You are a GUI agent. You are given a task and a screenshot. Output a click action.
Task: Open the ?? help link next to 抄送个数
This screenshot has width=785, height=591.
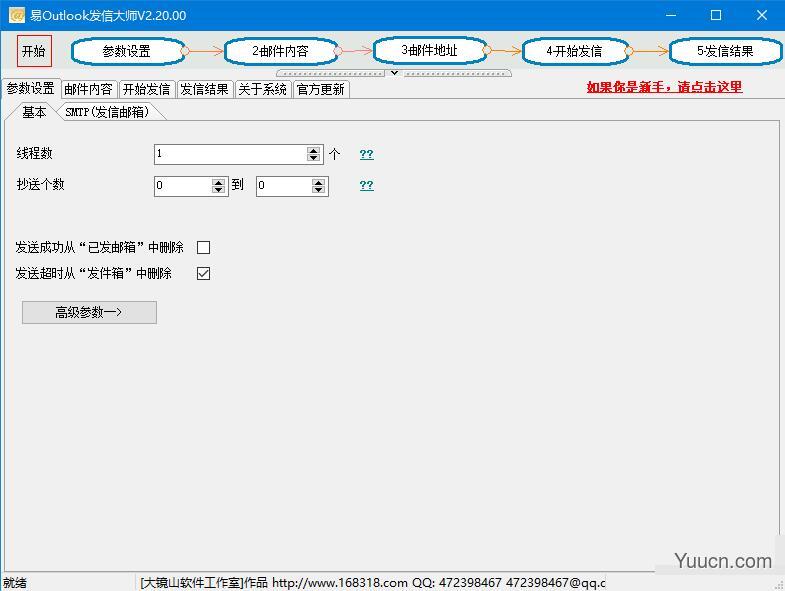(x=366, y=185)
